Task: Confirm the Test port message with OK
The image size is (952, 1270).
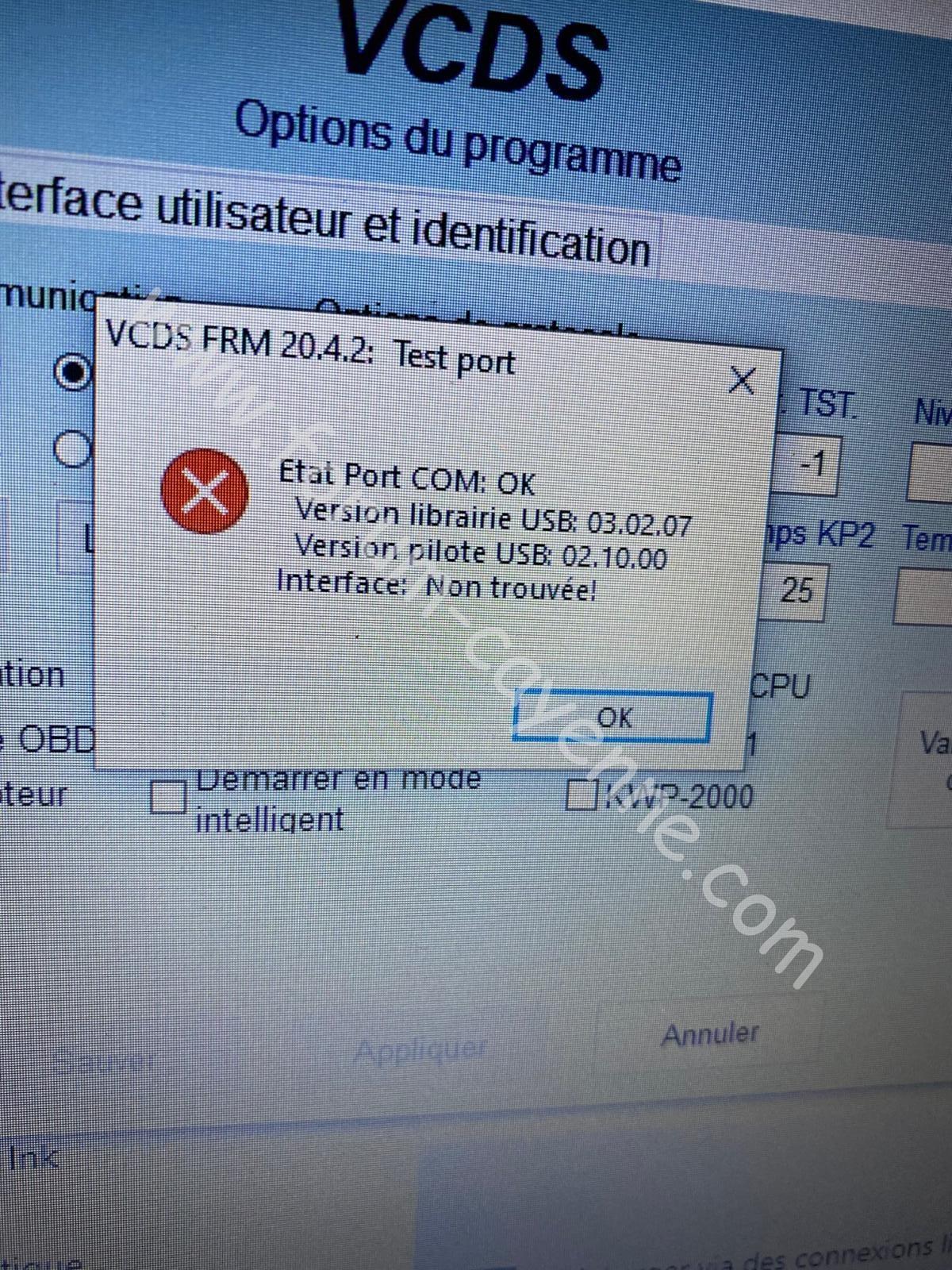Action: 612,717
